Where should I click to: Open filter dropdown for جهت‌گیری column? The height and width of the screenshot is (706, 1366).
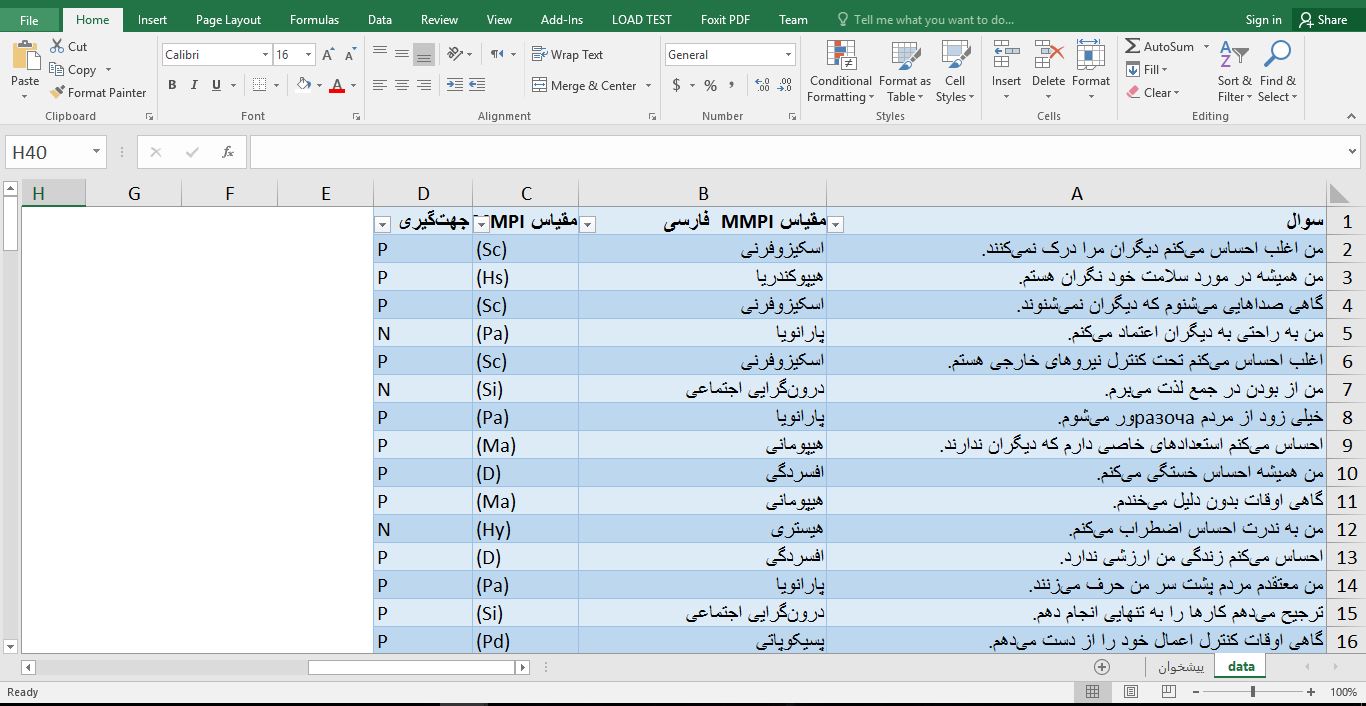click(x=382, y=224)
